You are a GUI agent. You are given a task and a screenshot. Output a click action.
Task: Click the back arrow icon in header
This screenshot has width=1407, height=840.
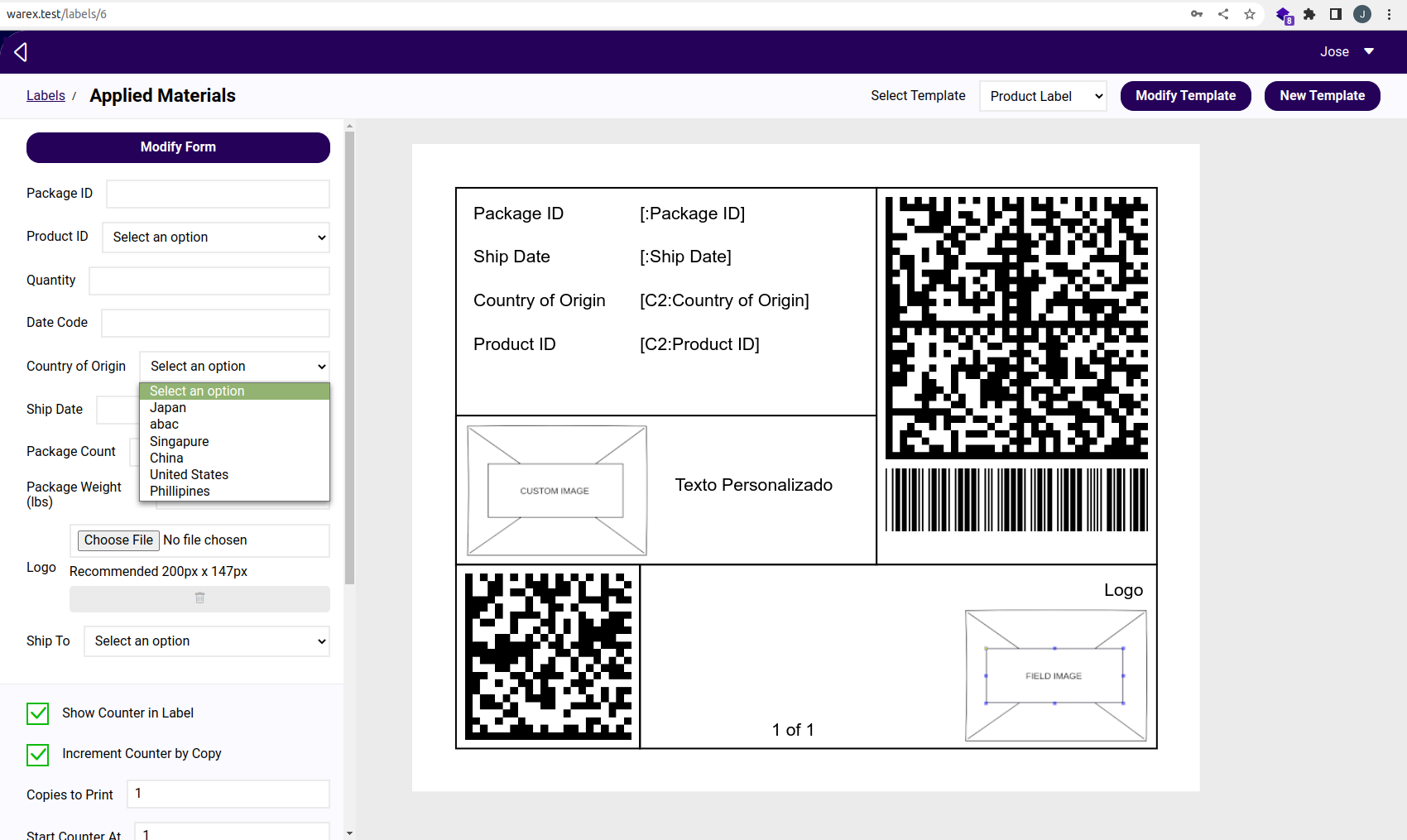click(x=21, y=52)
